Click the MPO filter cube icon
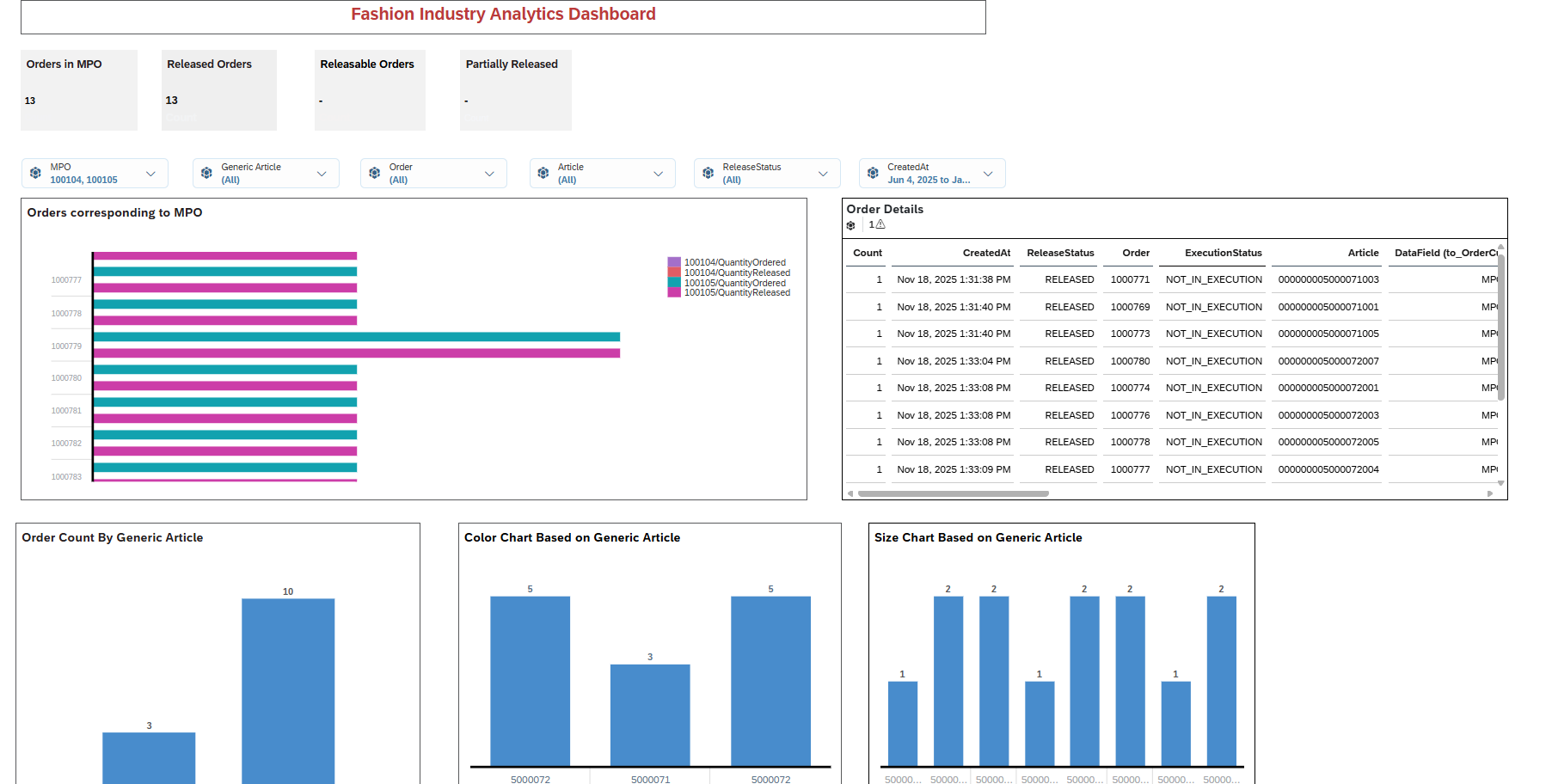 click(x=35, y=173)
